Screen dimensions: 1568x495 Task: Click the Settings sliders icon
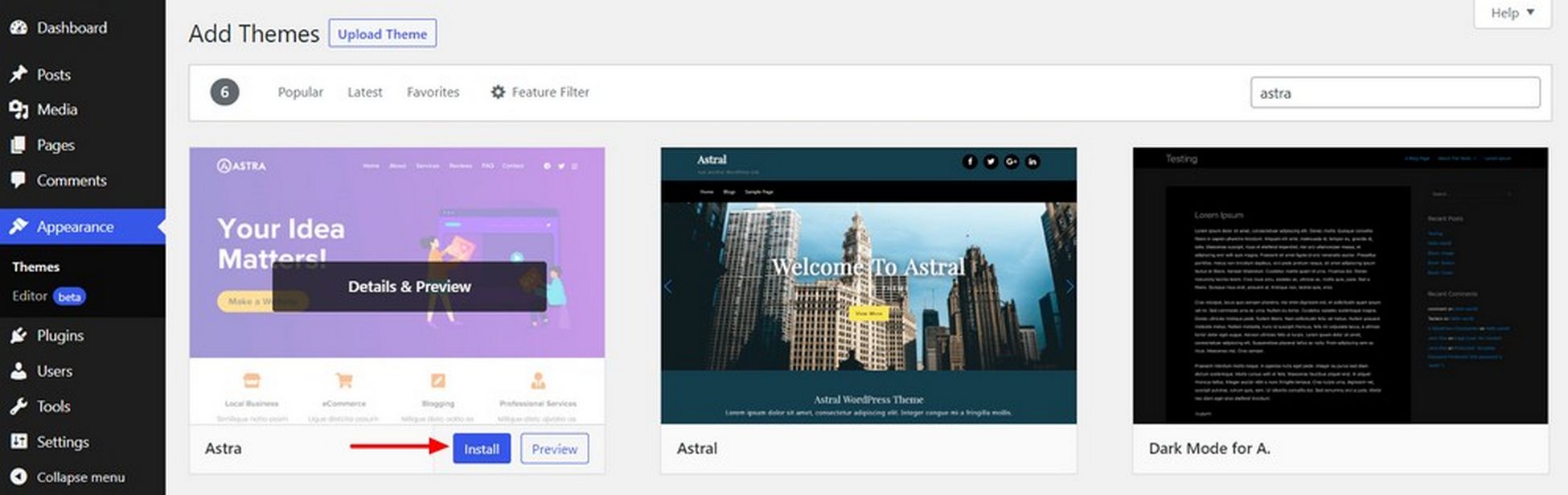(18, 442)
